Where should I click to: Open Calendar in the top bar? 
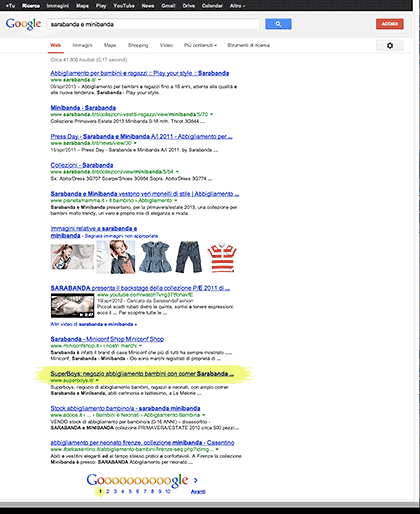(x=212, y=6)
